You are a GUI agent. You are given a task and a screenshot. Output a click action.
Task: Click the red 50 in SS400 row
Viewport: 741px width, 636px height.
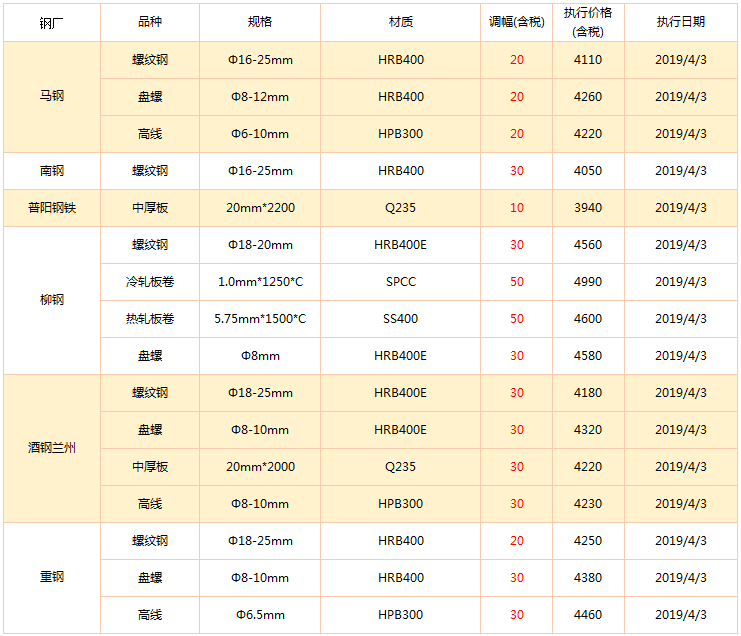coord(517,319)
